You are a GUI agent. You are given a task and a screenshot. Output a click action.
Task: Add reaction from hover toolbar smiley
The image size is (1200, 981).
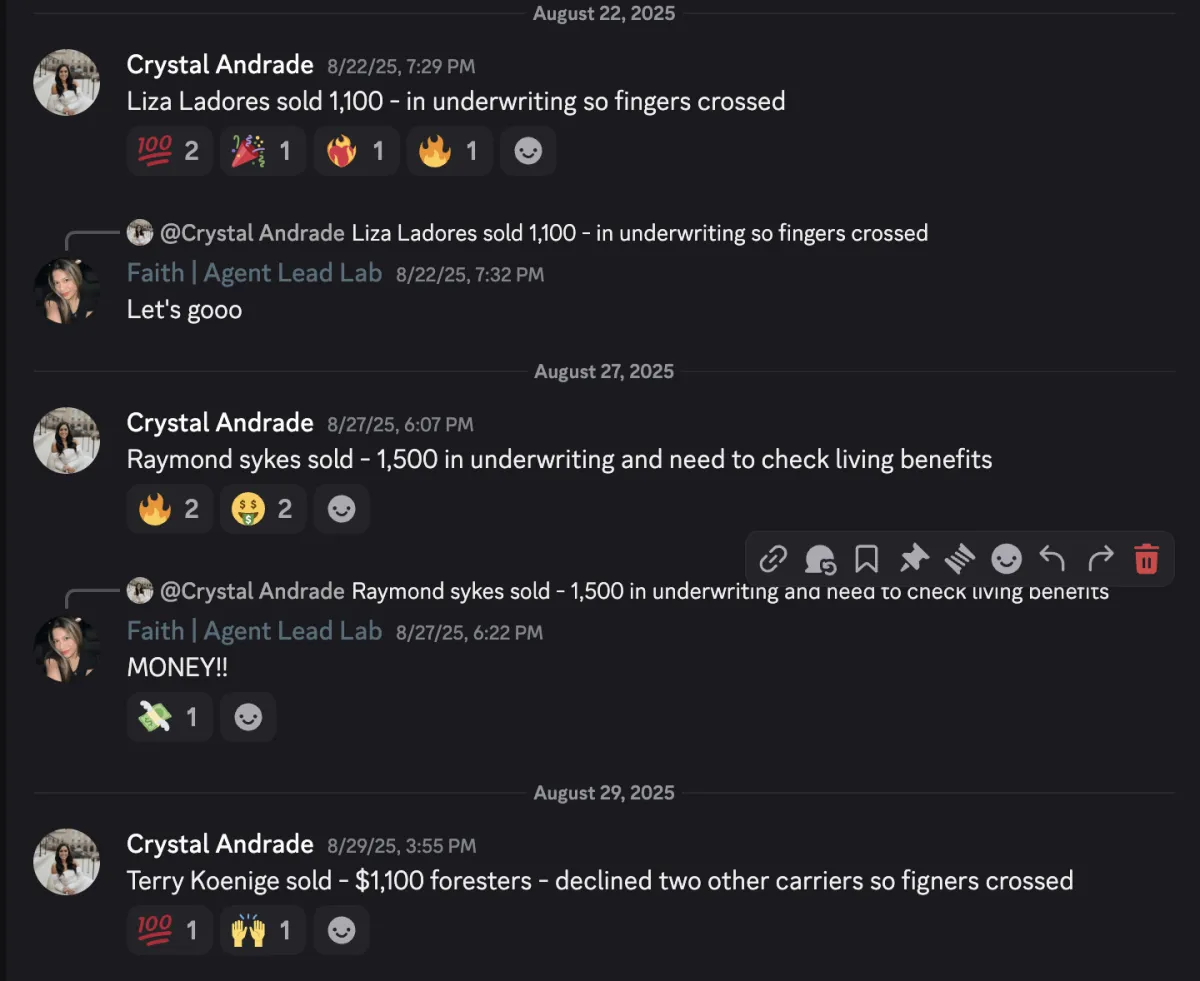1006,558
